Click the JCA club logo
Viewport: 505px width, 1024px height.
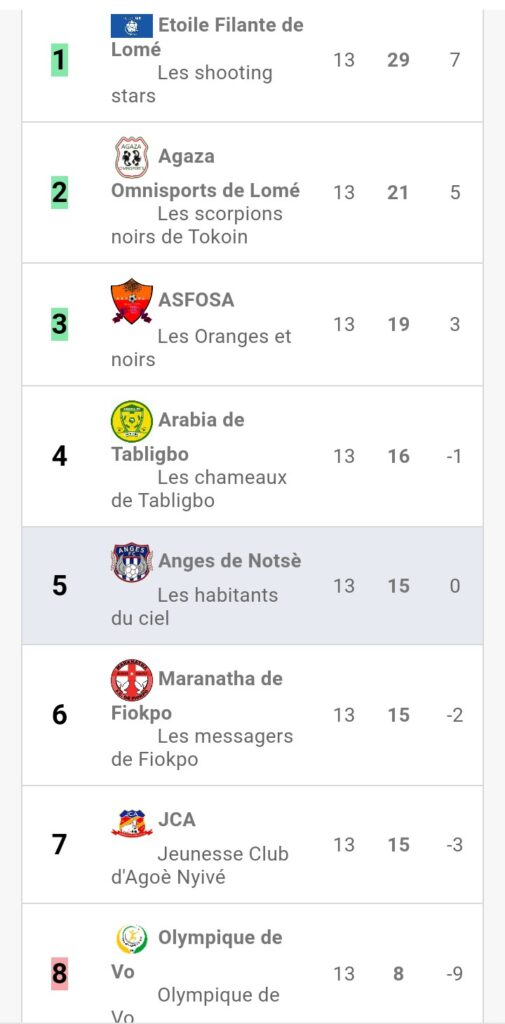point(131,822)
